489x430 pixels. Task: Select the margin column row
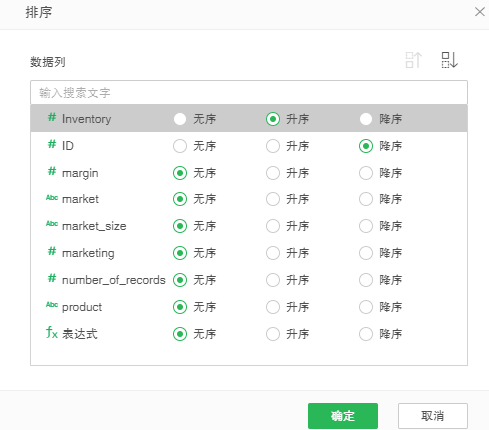pos(249,173)
